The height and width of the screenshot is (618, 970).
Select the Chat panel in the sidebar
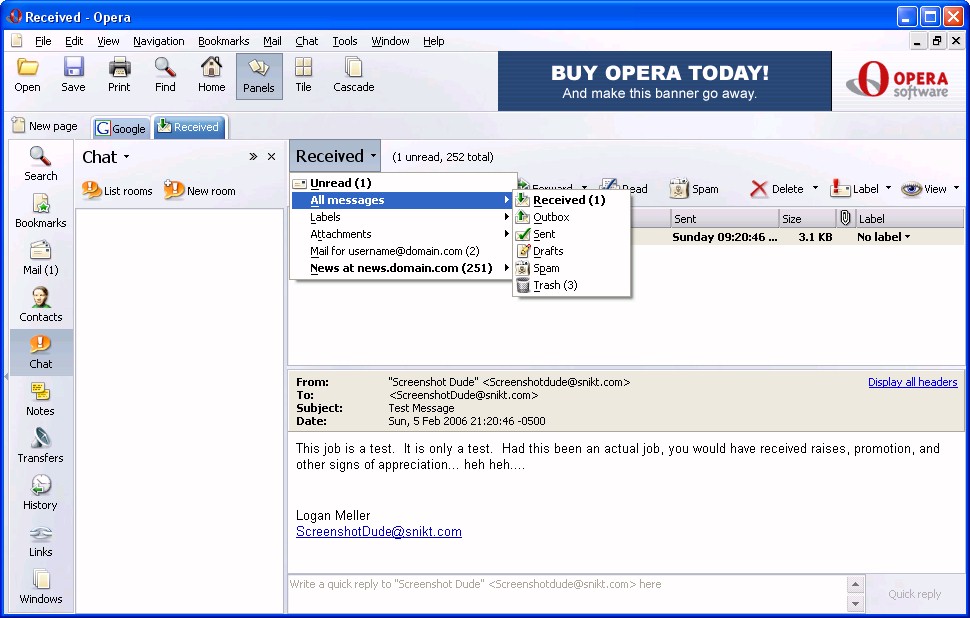point(40,352)
